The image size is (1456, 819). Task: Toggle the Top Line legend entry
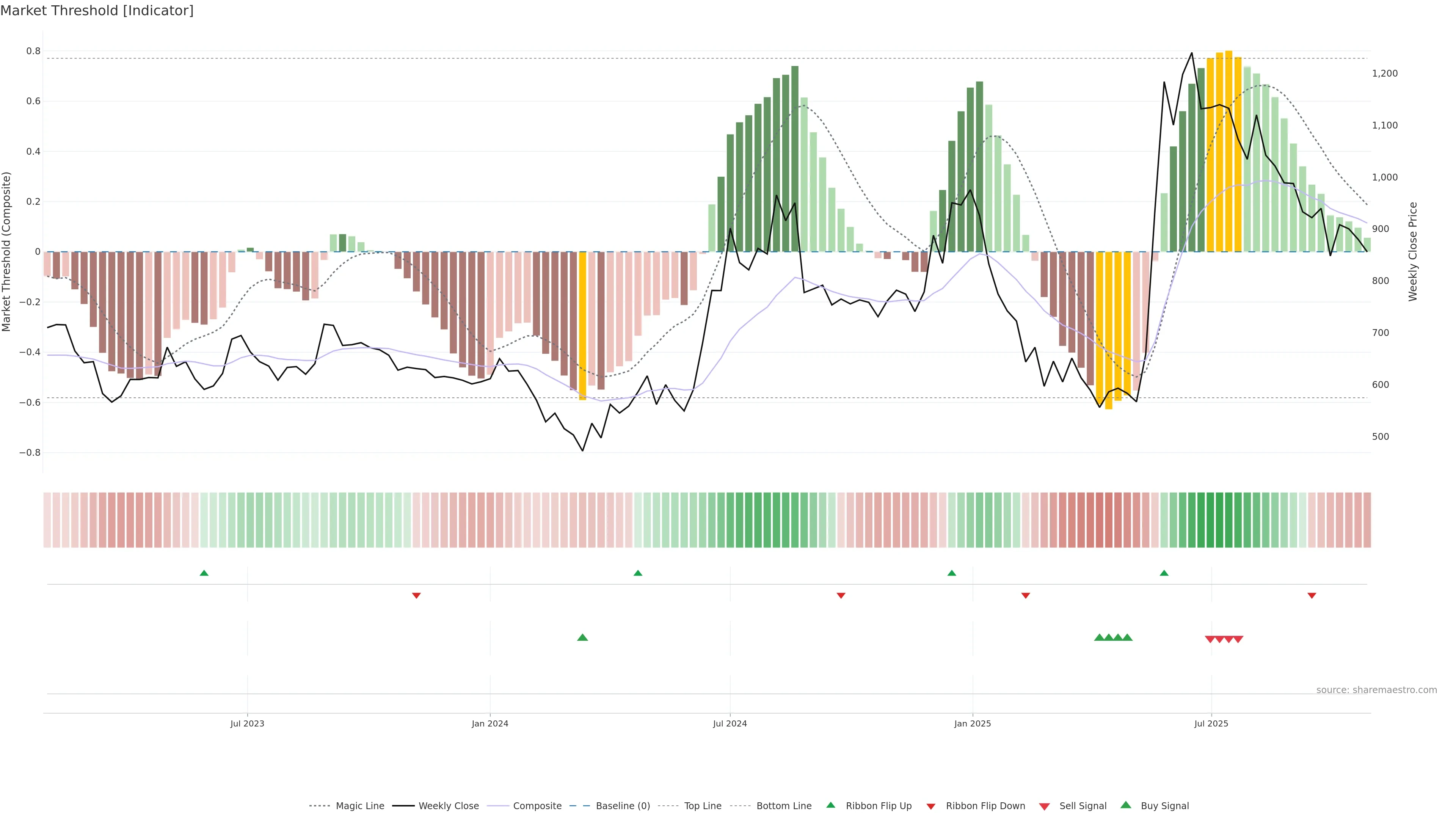(x=703, y=806)
